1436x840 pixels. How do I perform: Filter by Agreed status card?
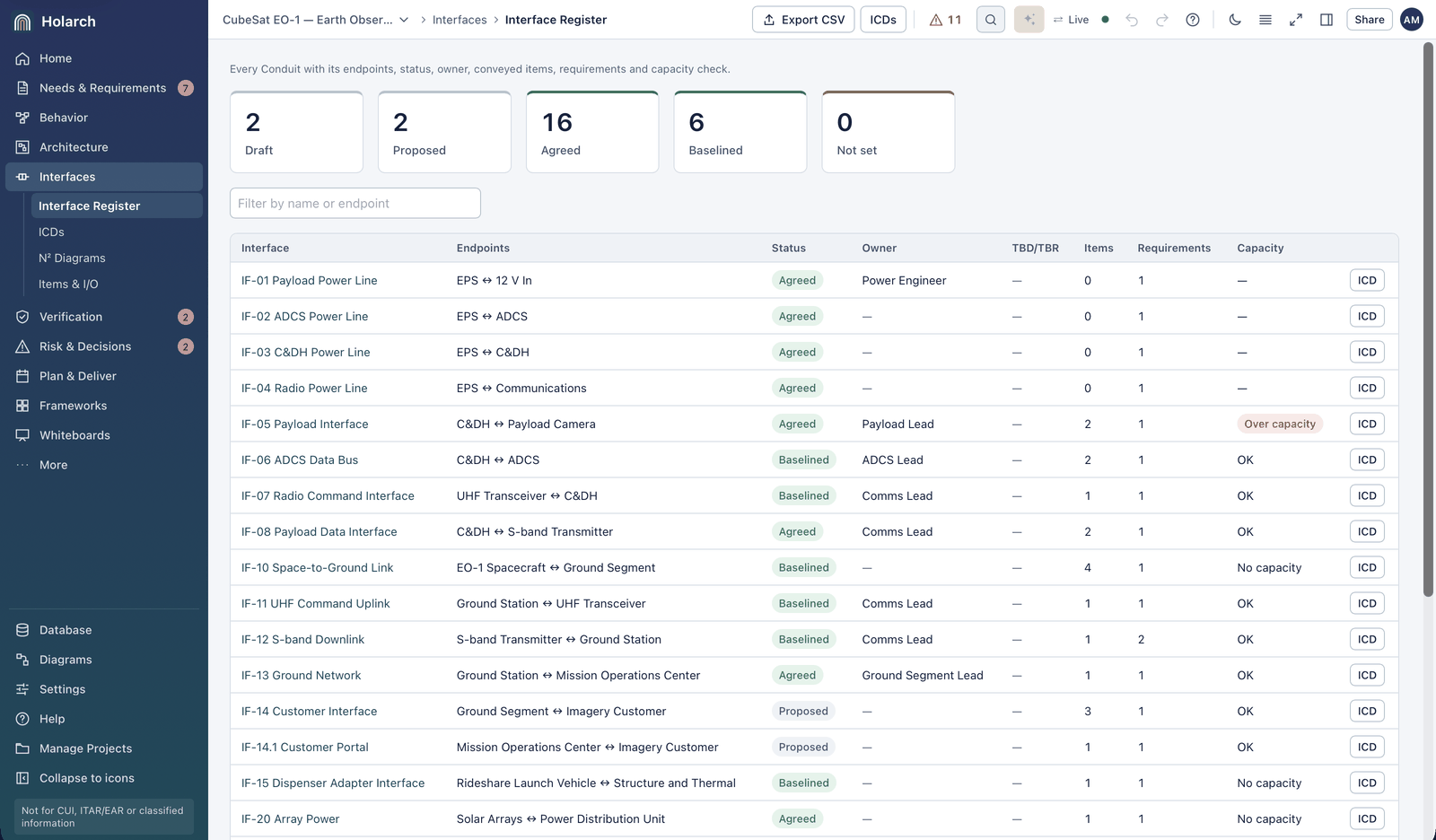[592, 132]
